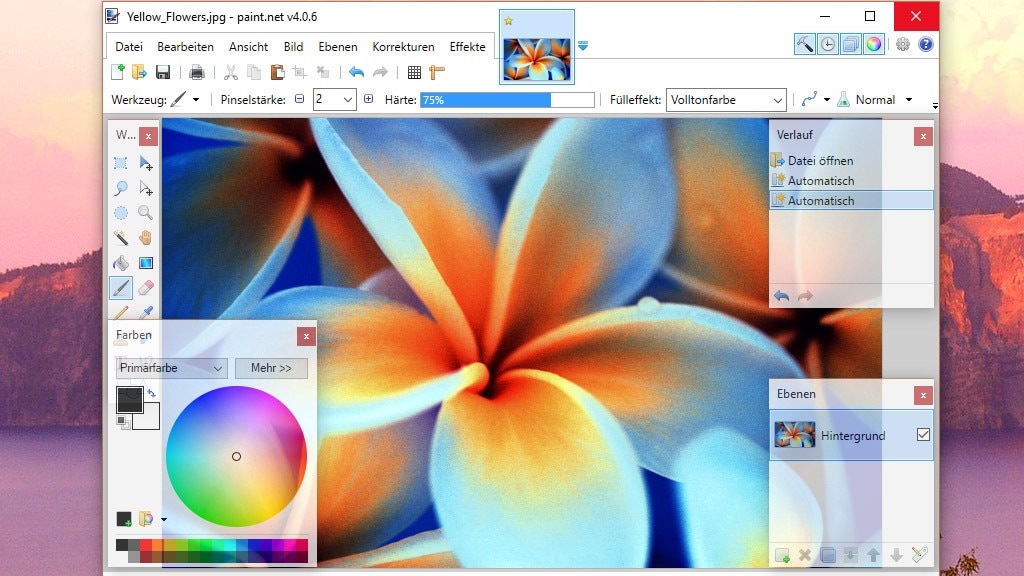Open the Bearbeiten menu
The height and width of the screenshot is (576, 1024).
pyautogui.click(x=185, y=46)
